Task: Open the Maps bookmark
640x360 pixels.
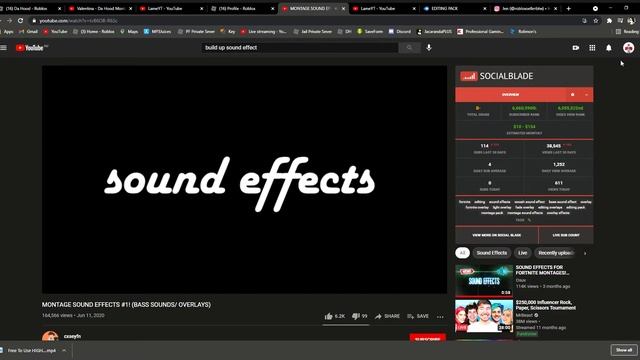Action: click(129, 31)
